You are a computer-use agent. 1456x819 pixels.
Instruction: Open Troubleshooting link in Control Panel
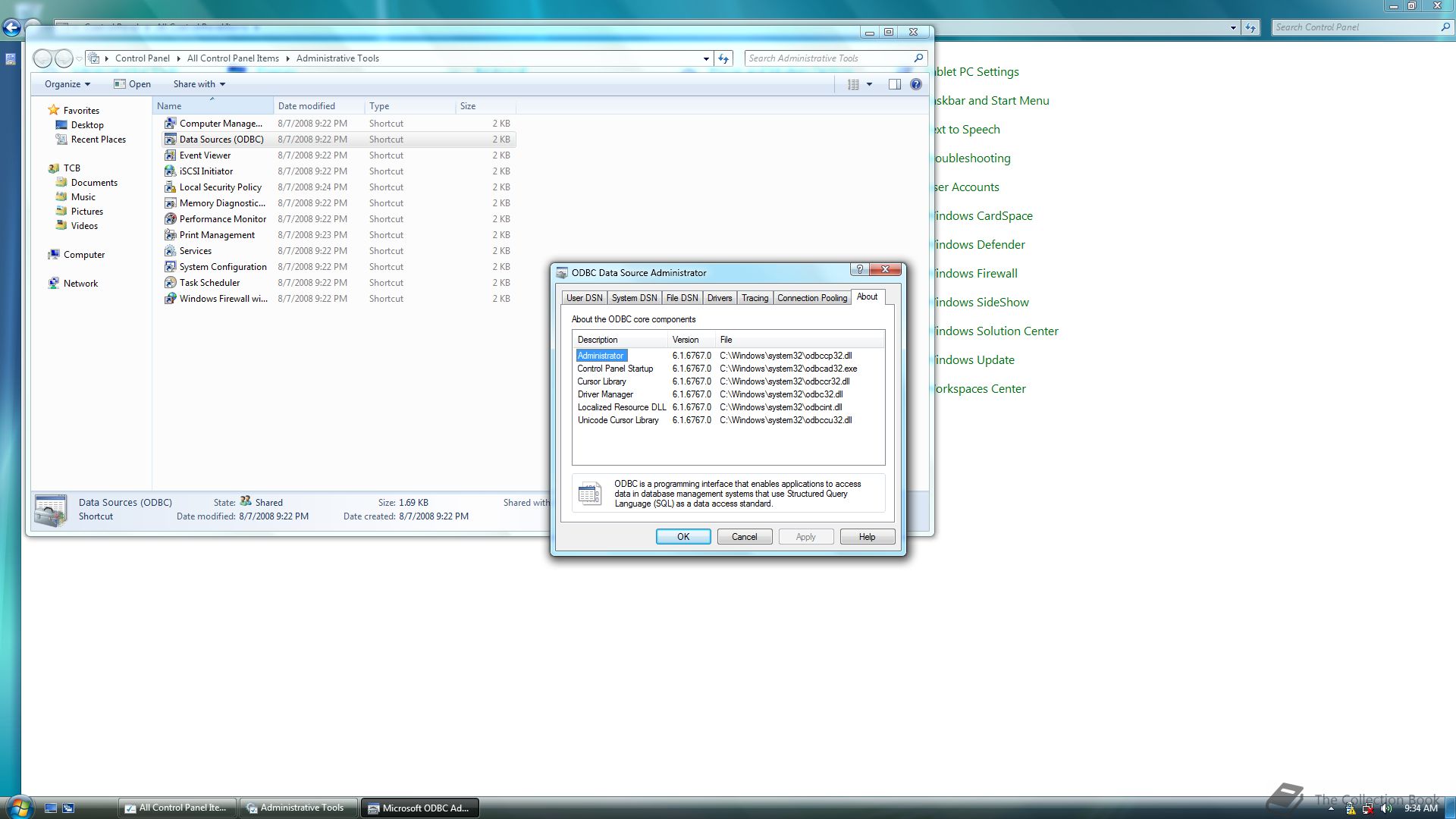[972, 158]
